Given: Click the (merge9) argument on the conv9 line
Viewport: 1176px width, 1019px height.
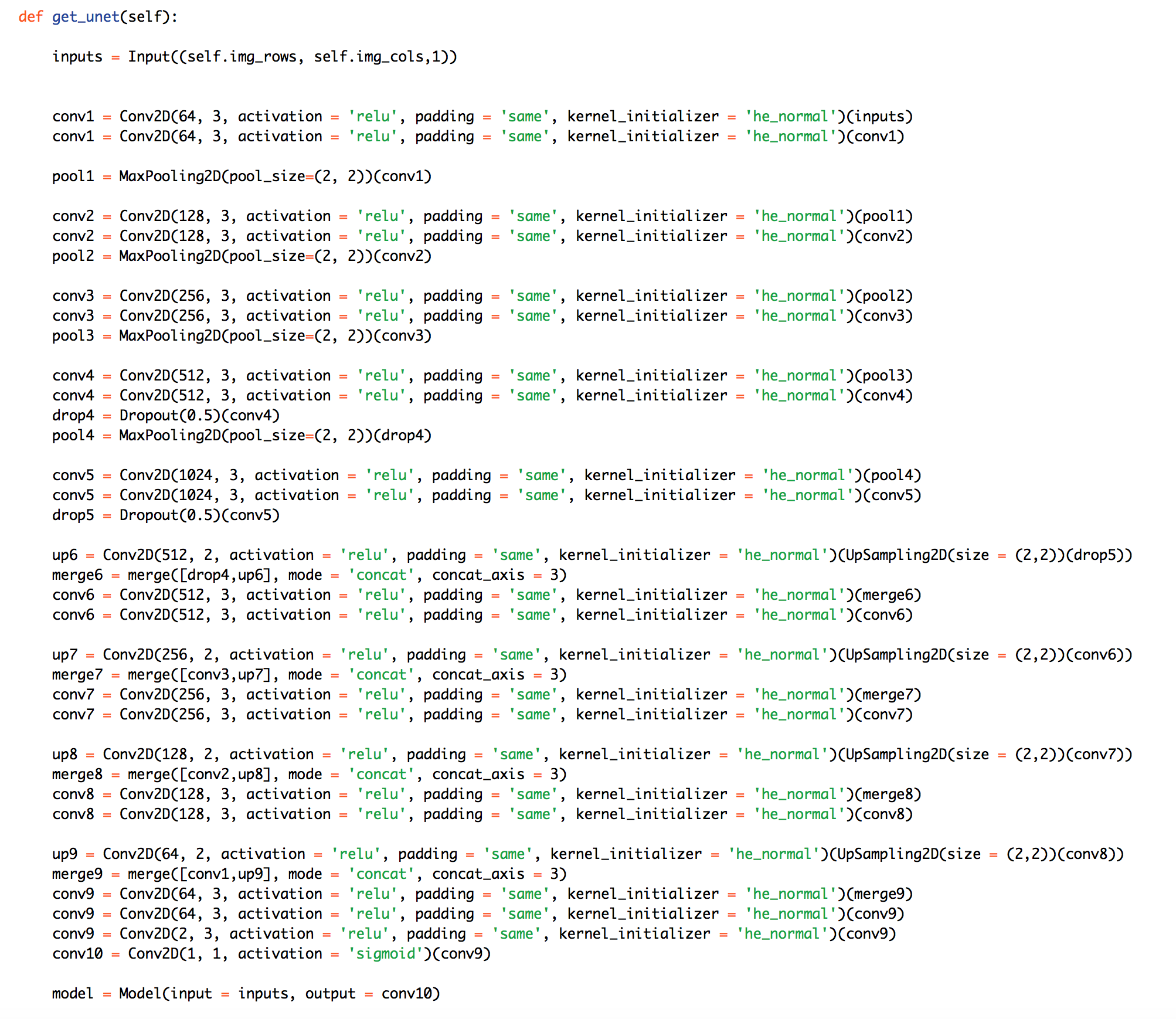Looking at the screenshot, I should (879, 894).
